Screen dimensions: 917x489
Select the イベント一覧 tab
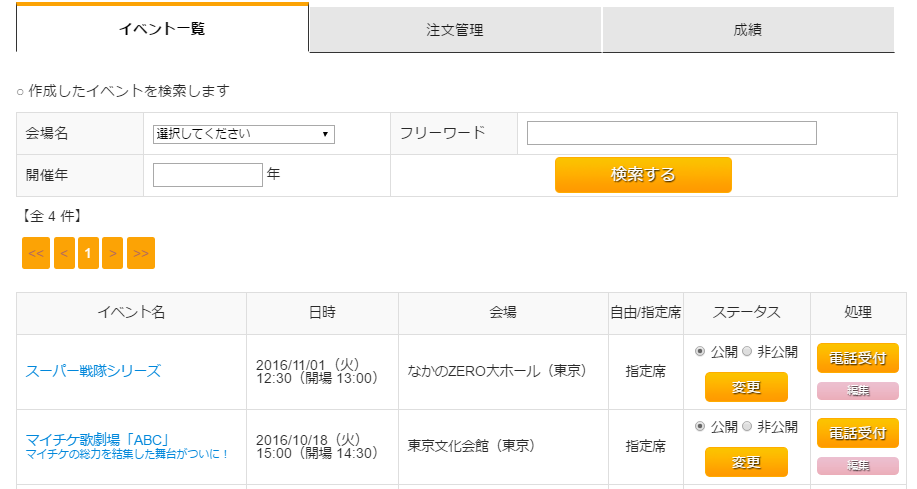coord(162,29)
